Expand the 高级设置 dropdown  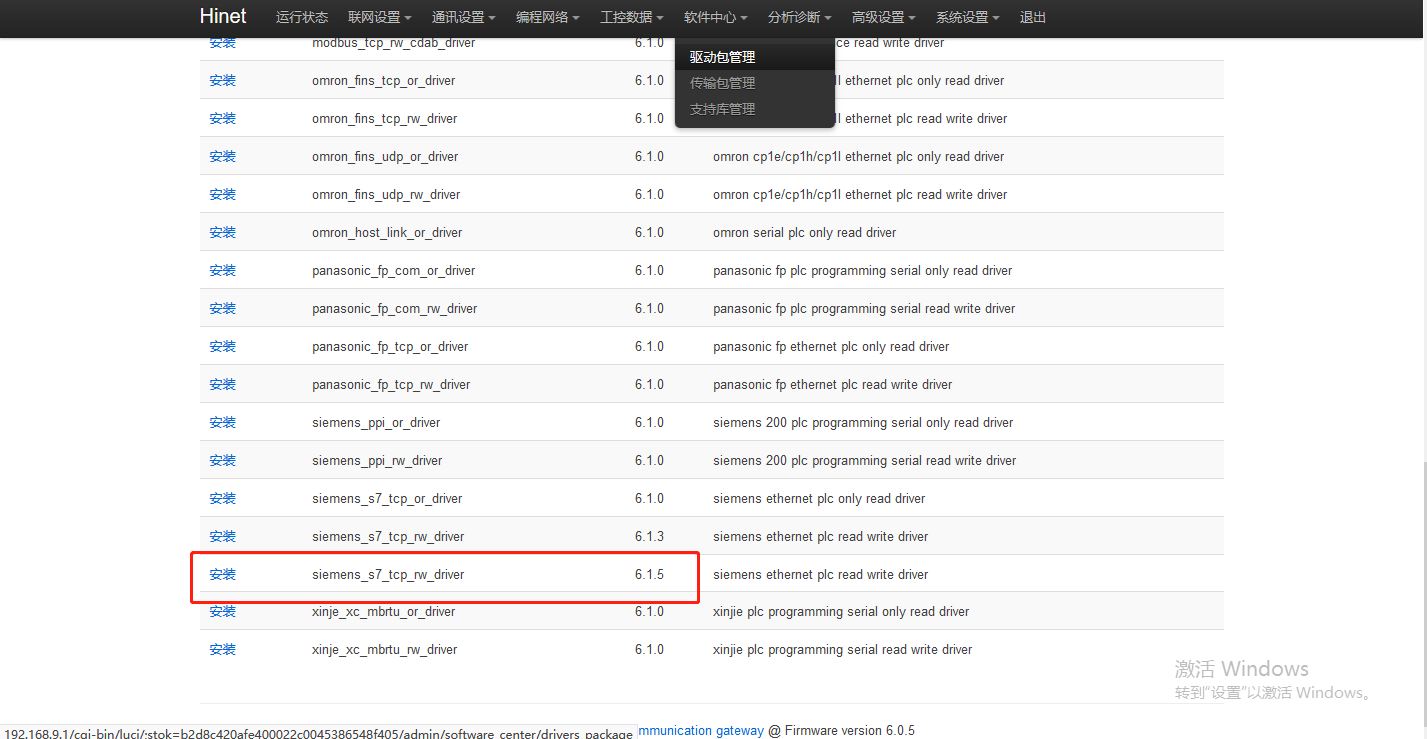tap(883, 17)
